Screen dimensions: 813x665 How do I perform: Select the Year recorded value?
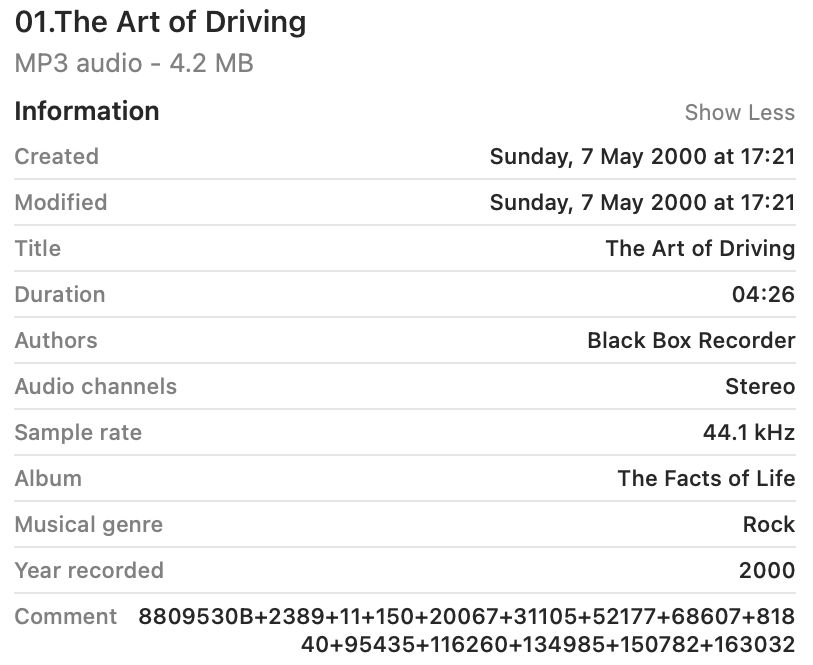click(x=767, y=571)
